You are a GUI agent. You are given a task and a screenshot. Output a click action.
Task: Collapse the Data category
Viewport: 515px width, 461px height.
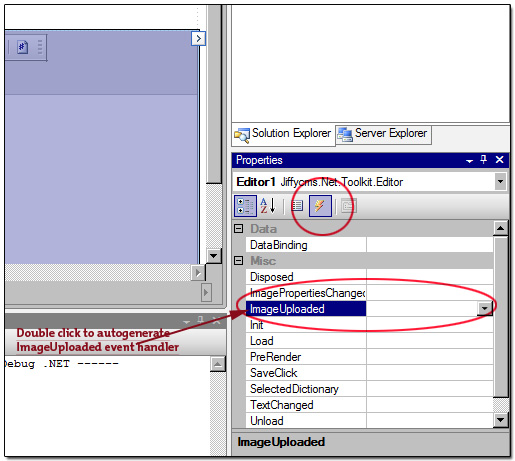238,228
